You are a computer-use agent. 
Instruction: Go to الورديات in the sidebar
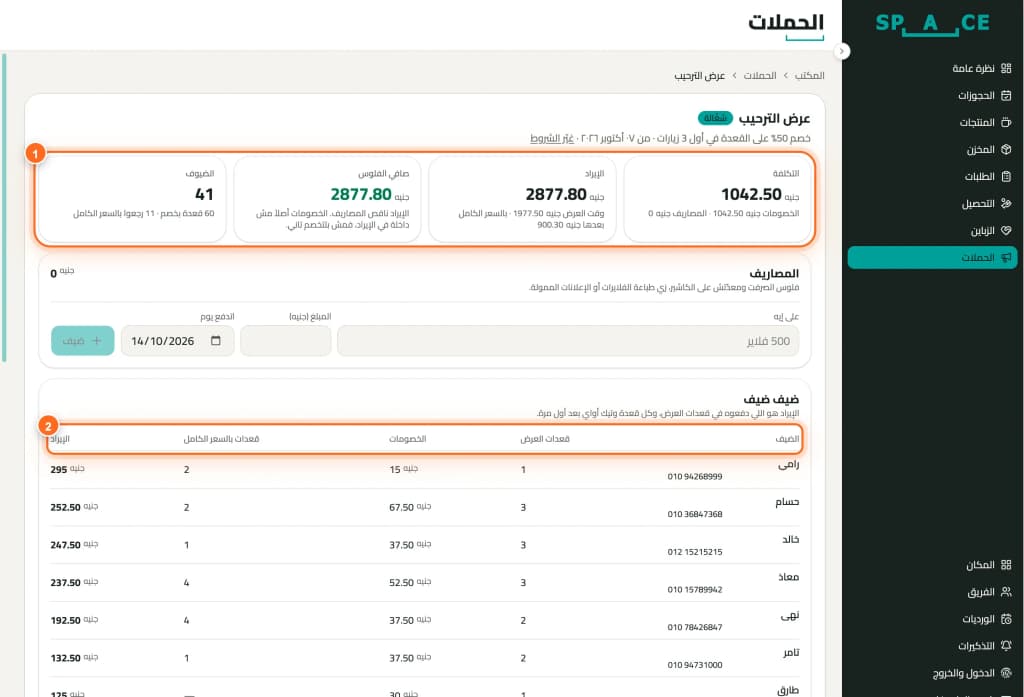point(932,619)
